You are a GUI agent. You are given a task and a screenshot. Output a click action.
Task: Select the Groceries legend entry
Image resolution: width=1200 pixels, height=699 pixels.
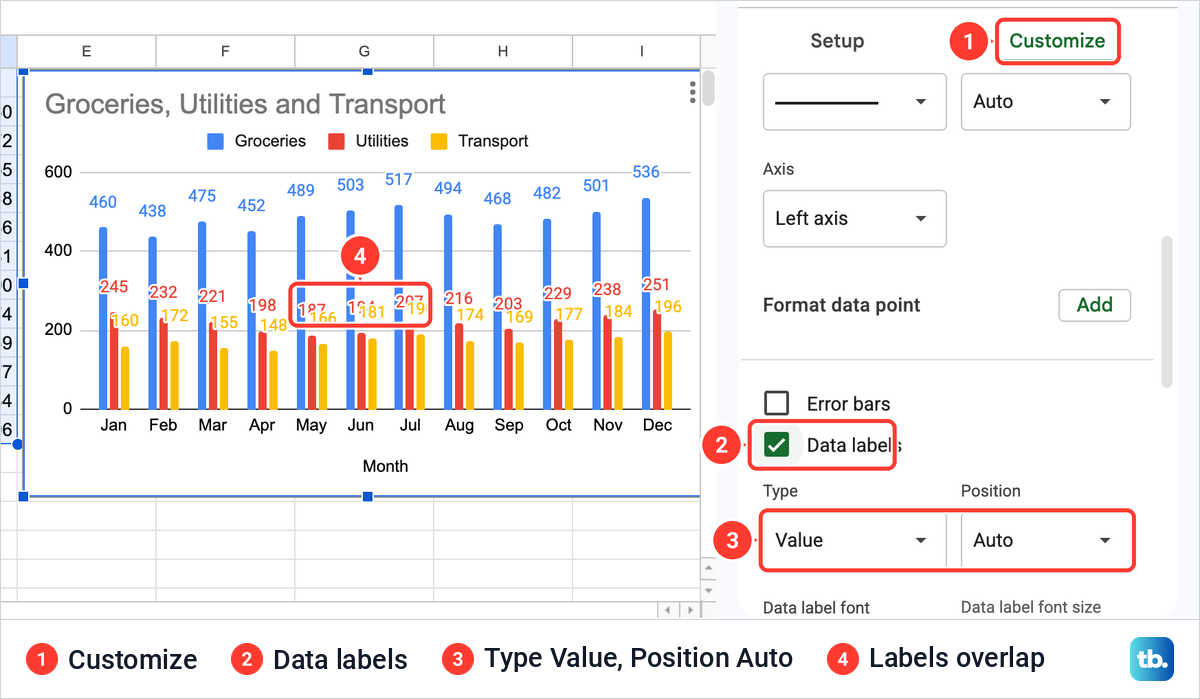(257, 141)
